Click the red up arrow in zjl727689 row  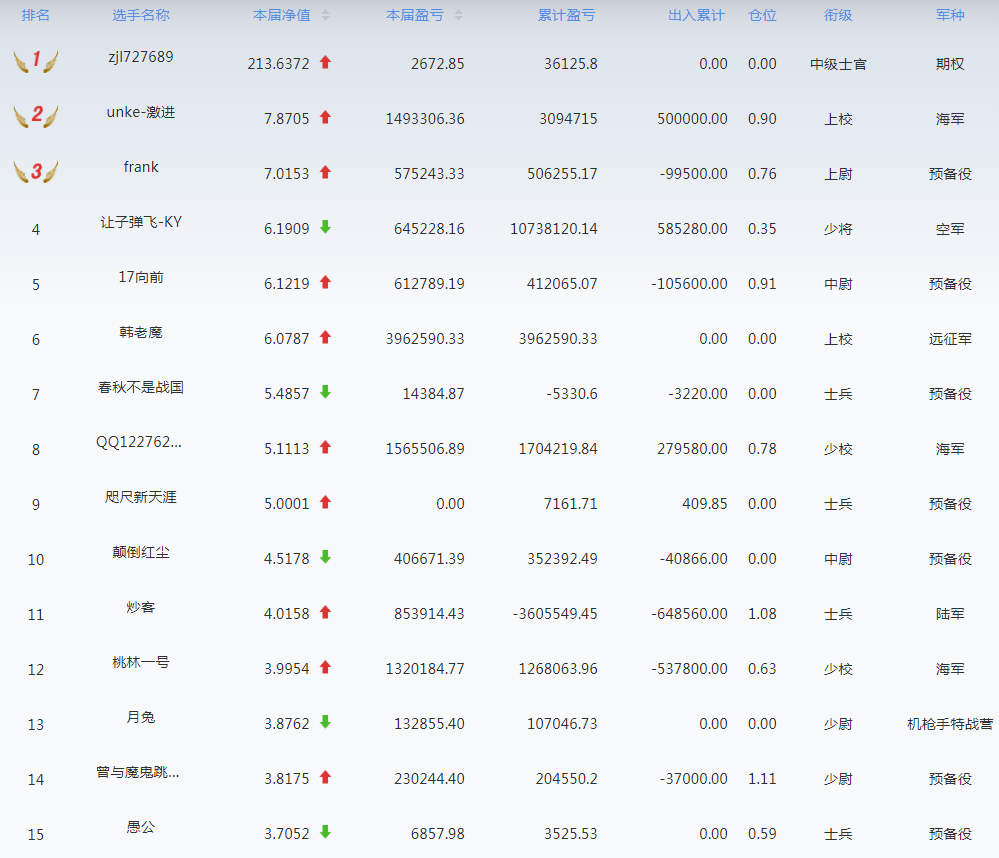point(326,62)
